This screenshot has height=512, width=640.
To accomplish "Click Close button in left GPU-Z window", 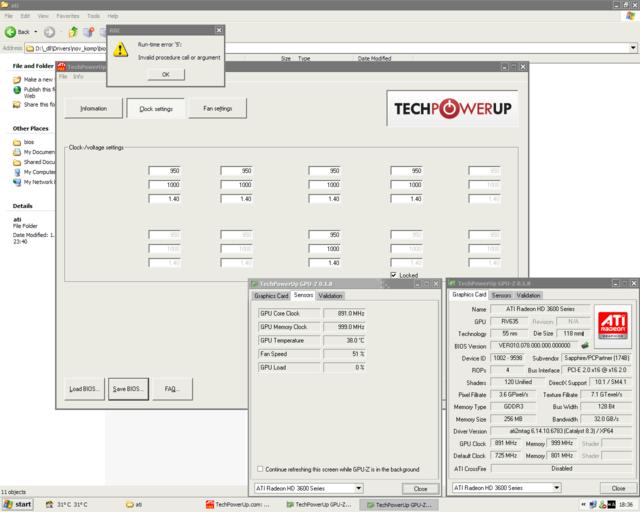I will coord(420,488).
